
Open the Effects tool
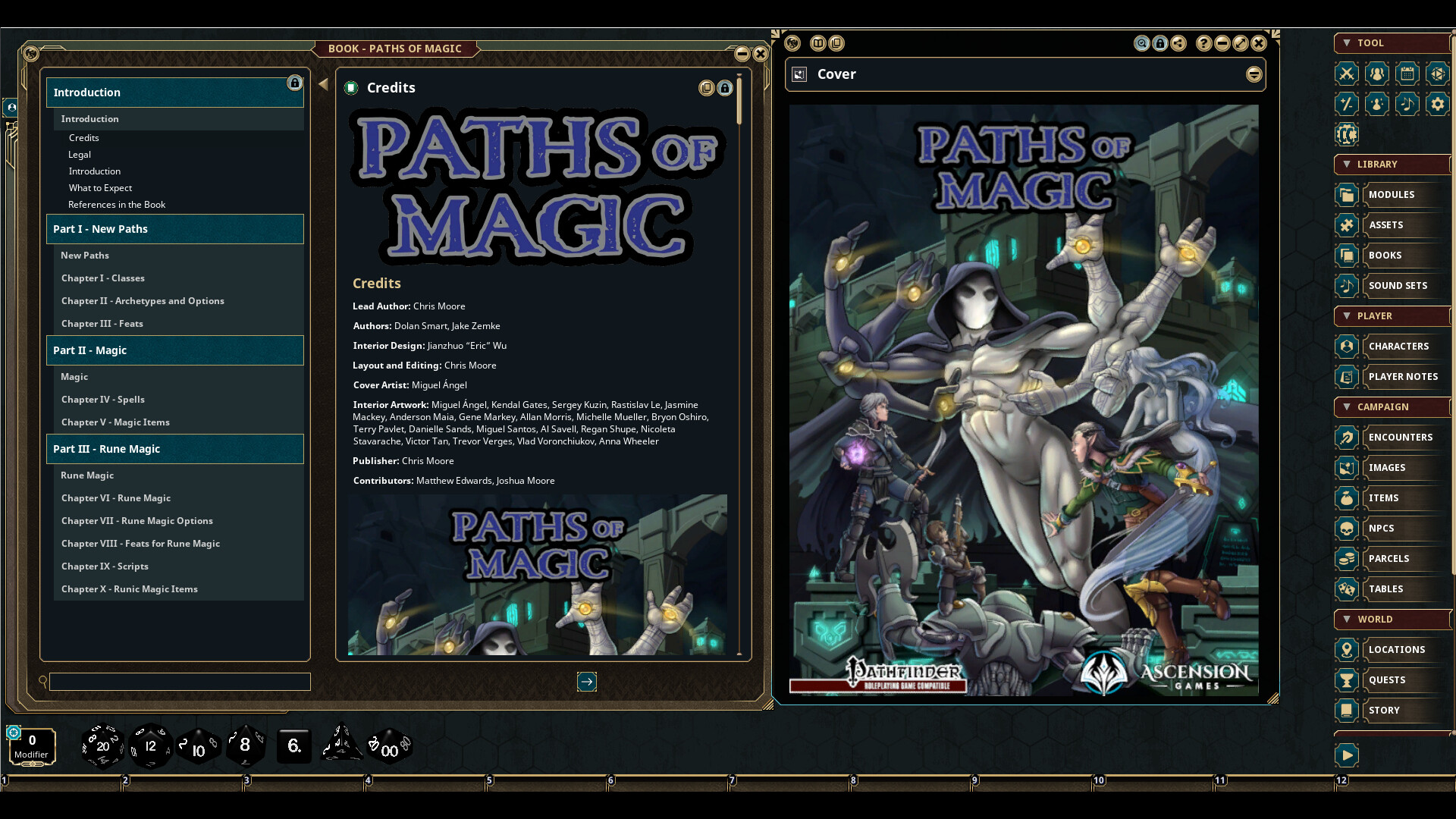coord(1377,104)
